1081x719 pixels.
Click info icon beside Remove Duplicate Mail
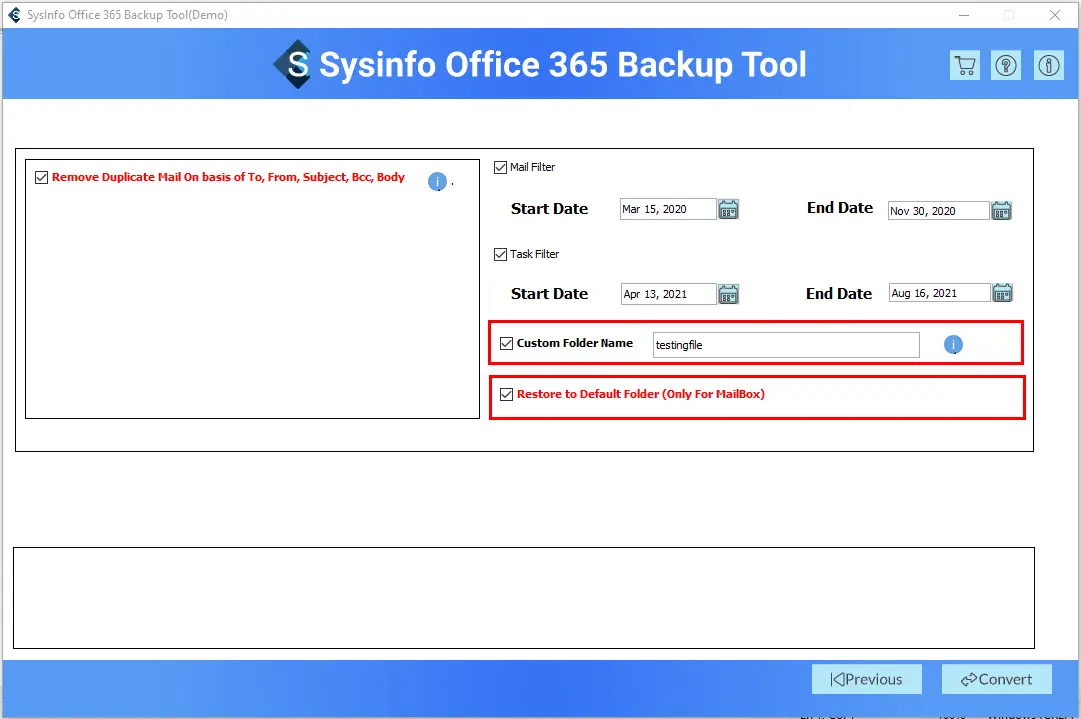(x=437, y=181)
